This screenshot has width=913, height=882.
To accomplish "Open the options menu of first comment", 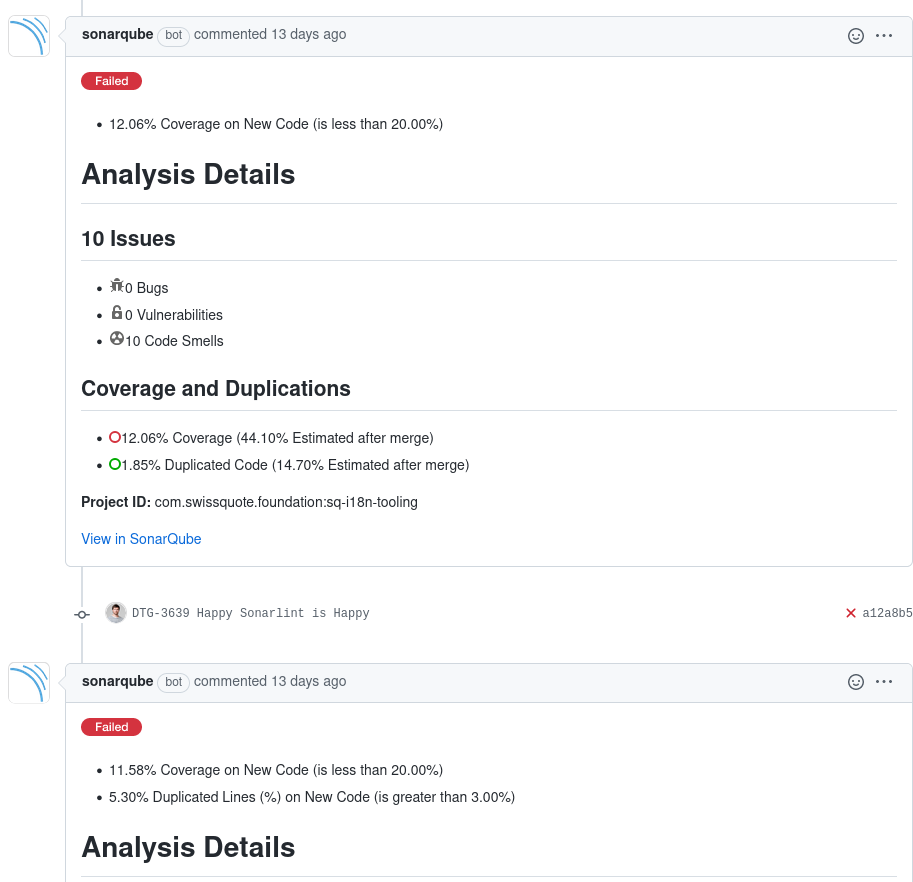I will coord(883,36).
